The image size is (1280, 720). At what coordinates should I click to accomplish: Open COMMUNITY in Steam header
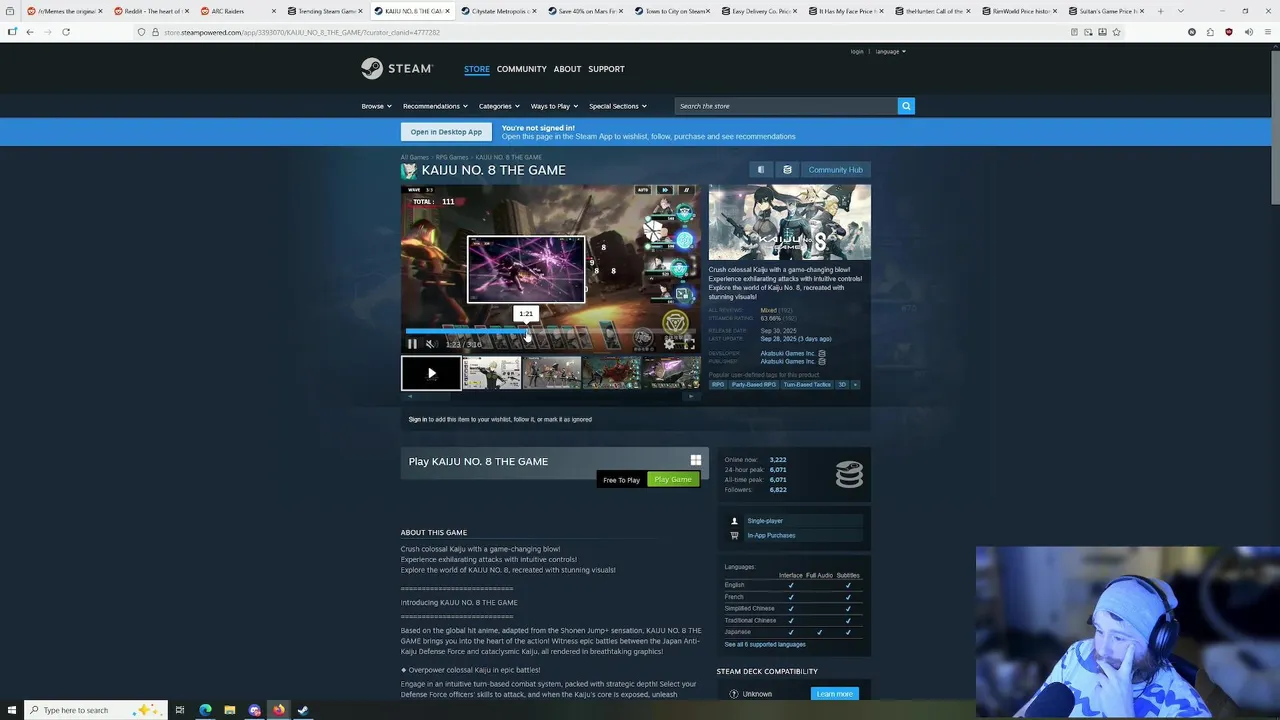521,69
